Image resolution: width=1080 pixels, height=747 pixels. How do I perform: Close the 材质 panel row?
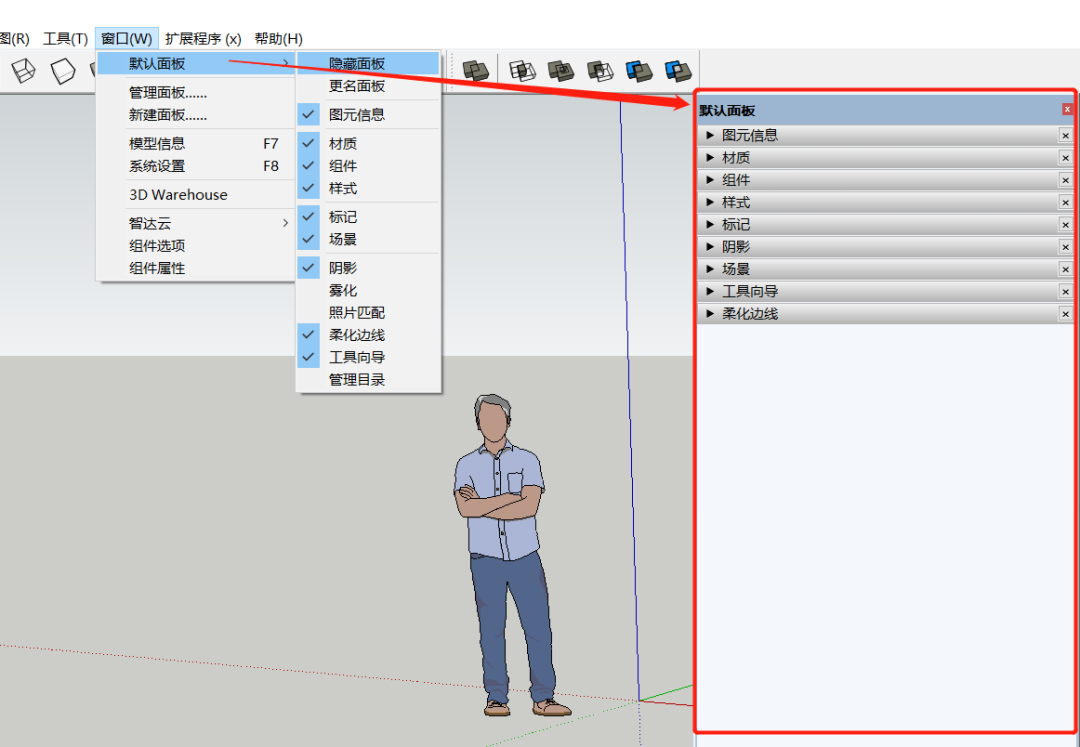coord(1066,158)
